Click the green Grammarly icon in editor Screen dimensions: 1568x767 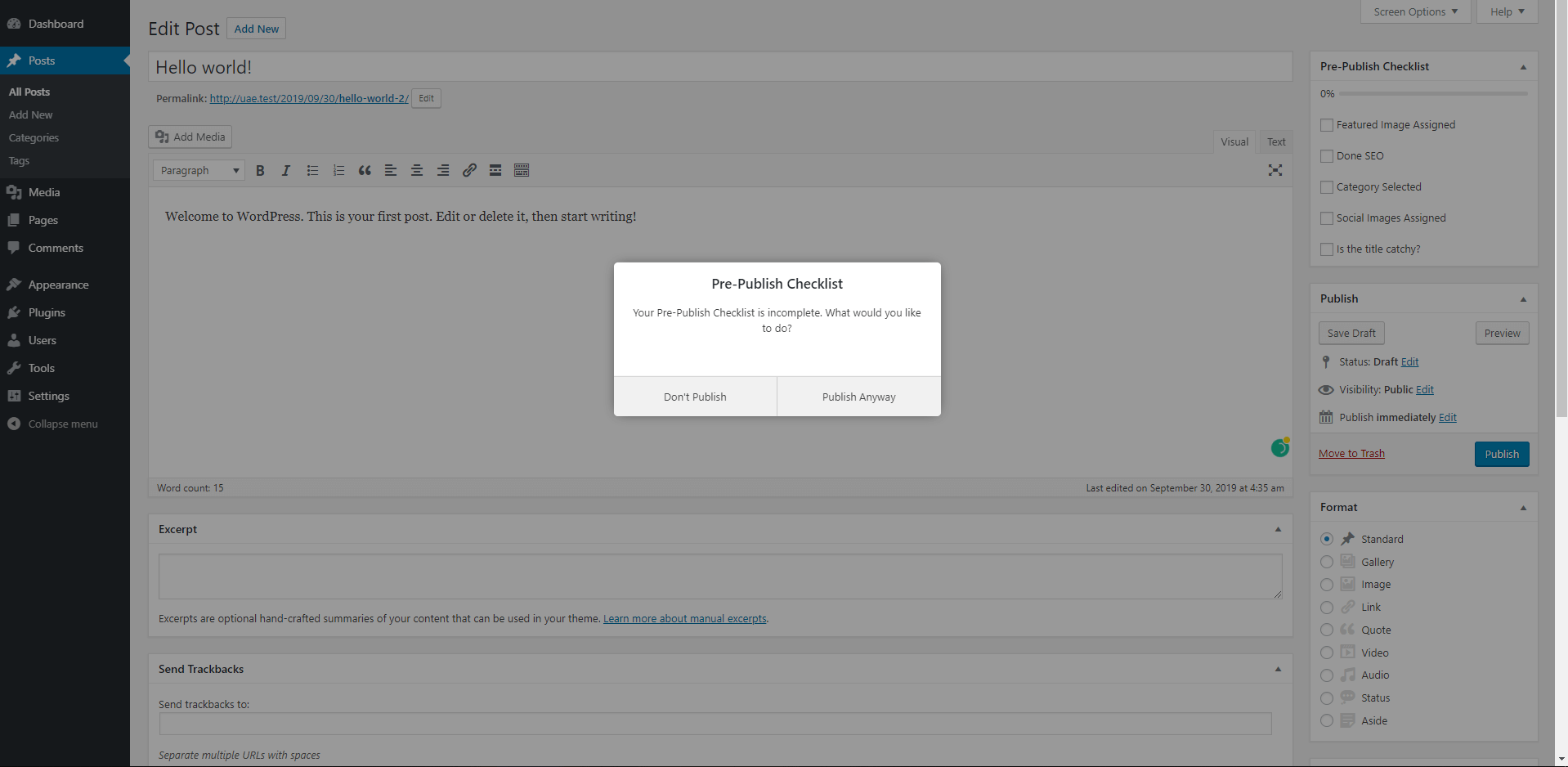pos(1280,447)
